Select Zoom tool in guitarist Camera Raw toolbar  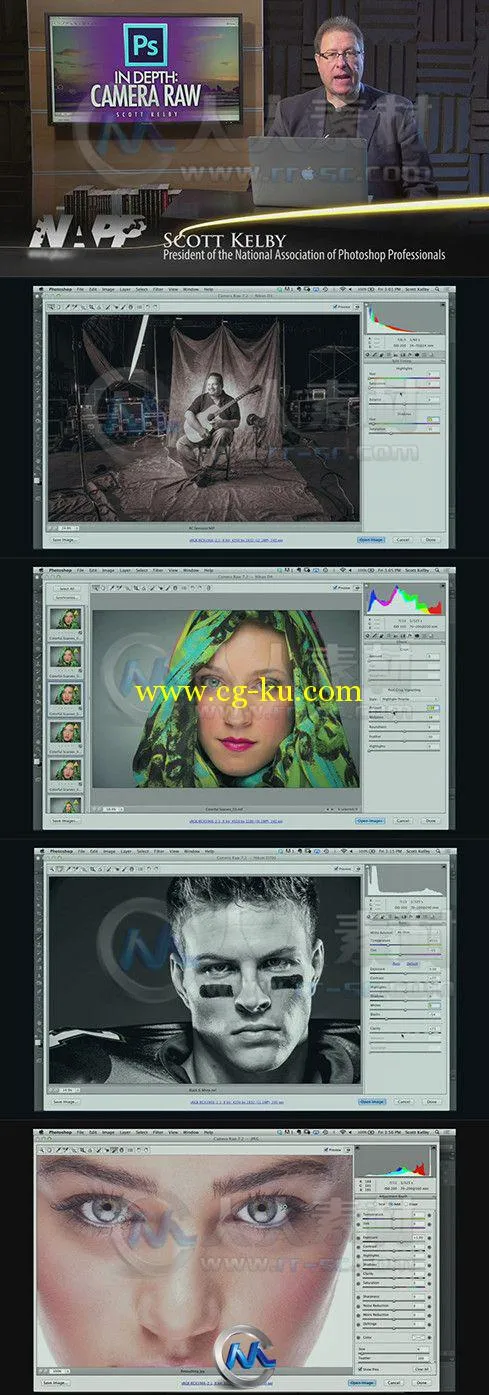[51, 306]
